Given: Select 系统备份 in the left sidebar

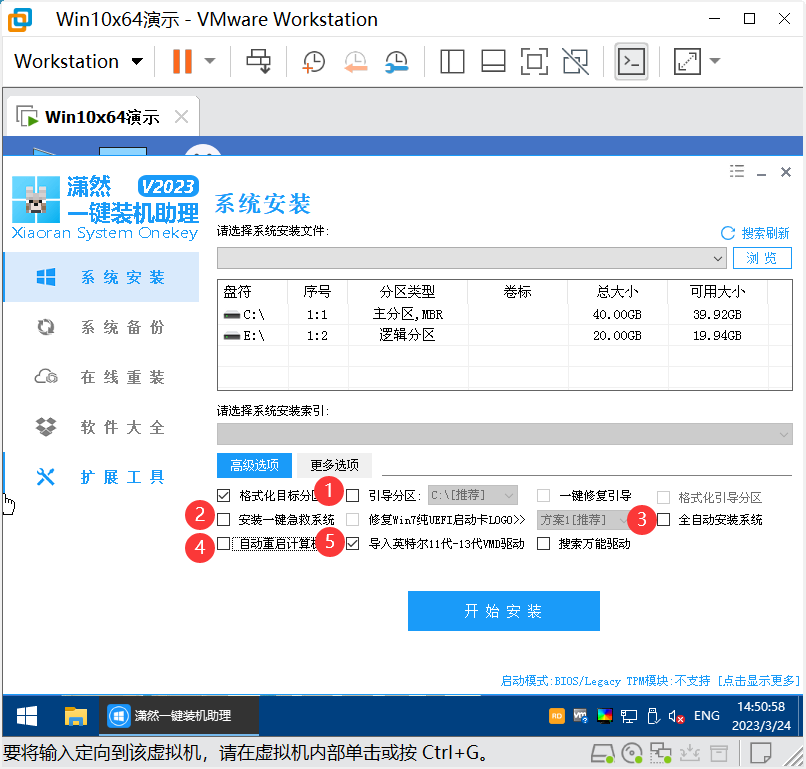Looking at the screenshot, I should (x=122, y=328).
